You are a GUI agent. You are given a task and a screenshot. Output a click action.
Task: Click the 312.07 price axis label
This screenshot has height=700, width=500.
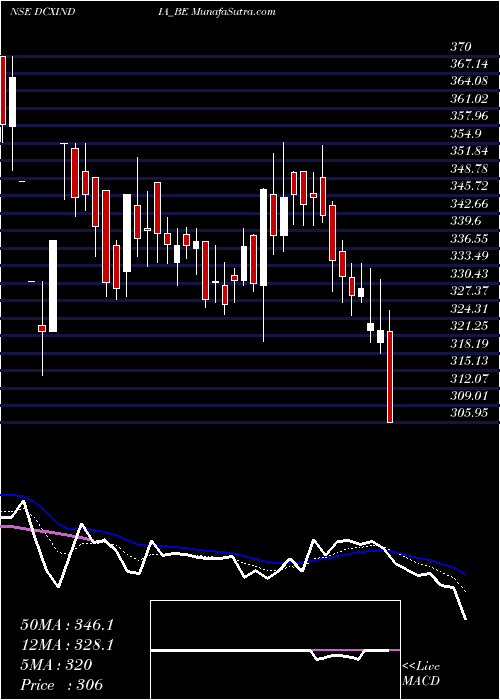coord(468,379)
